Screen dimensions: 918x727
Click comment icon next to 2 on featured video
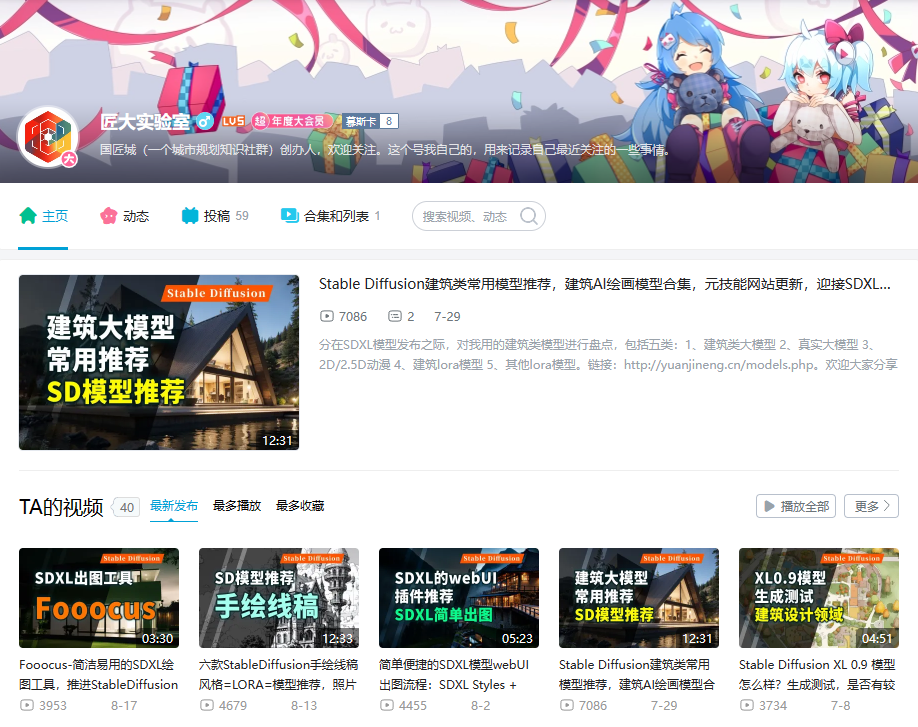pyautogui.click(x=395, y=316)
